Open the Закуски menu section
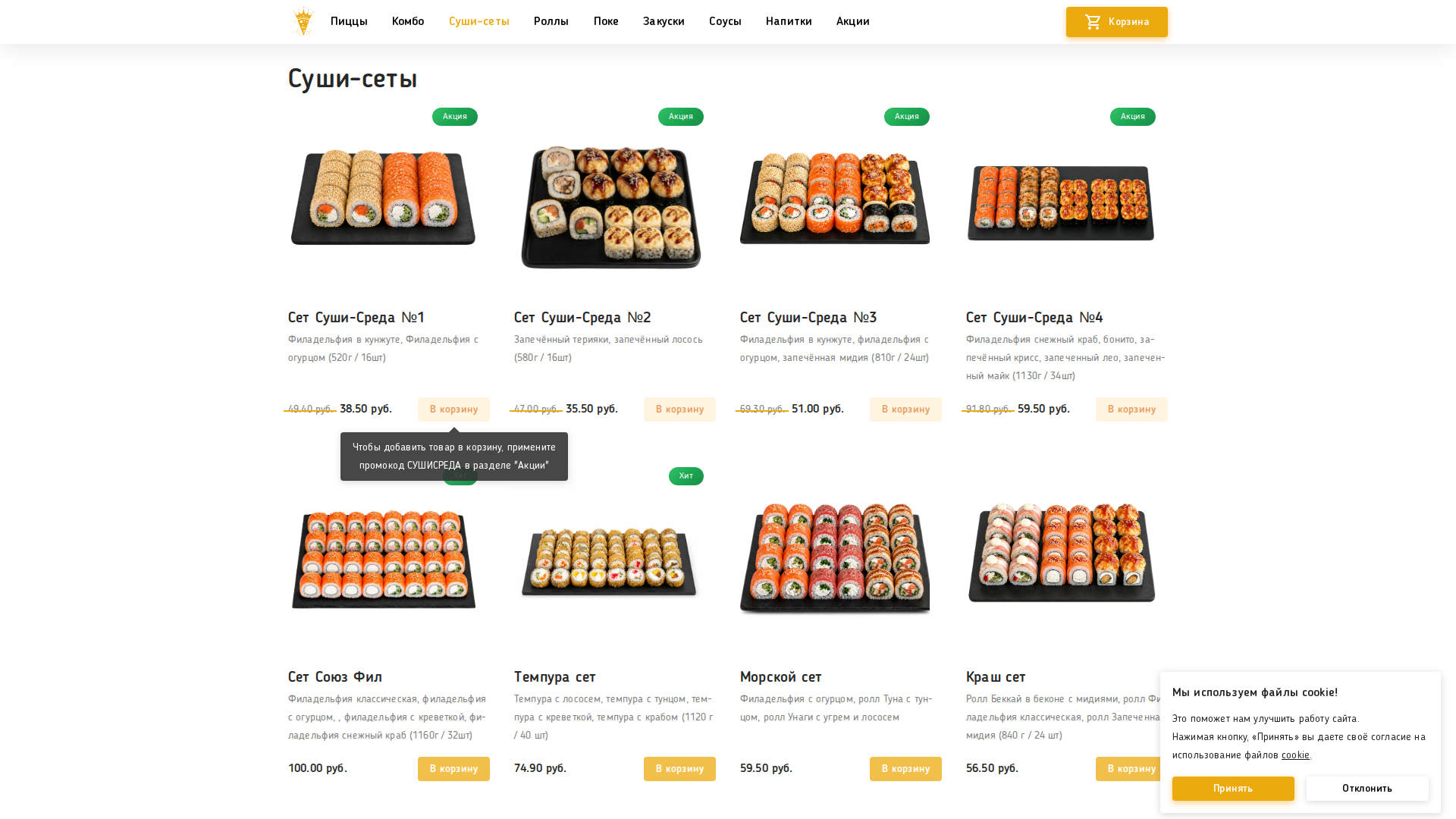 664,21
